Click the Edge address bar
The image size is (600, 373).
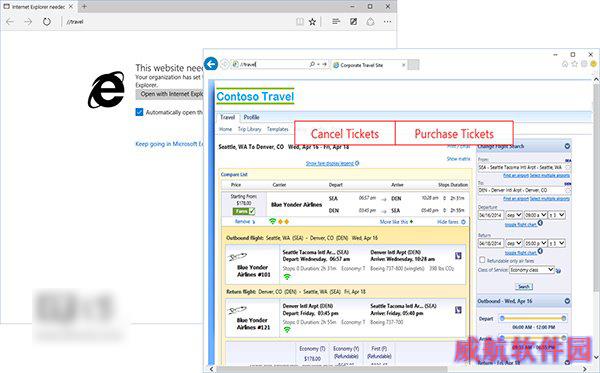[x=178, y=22]
